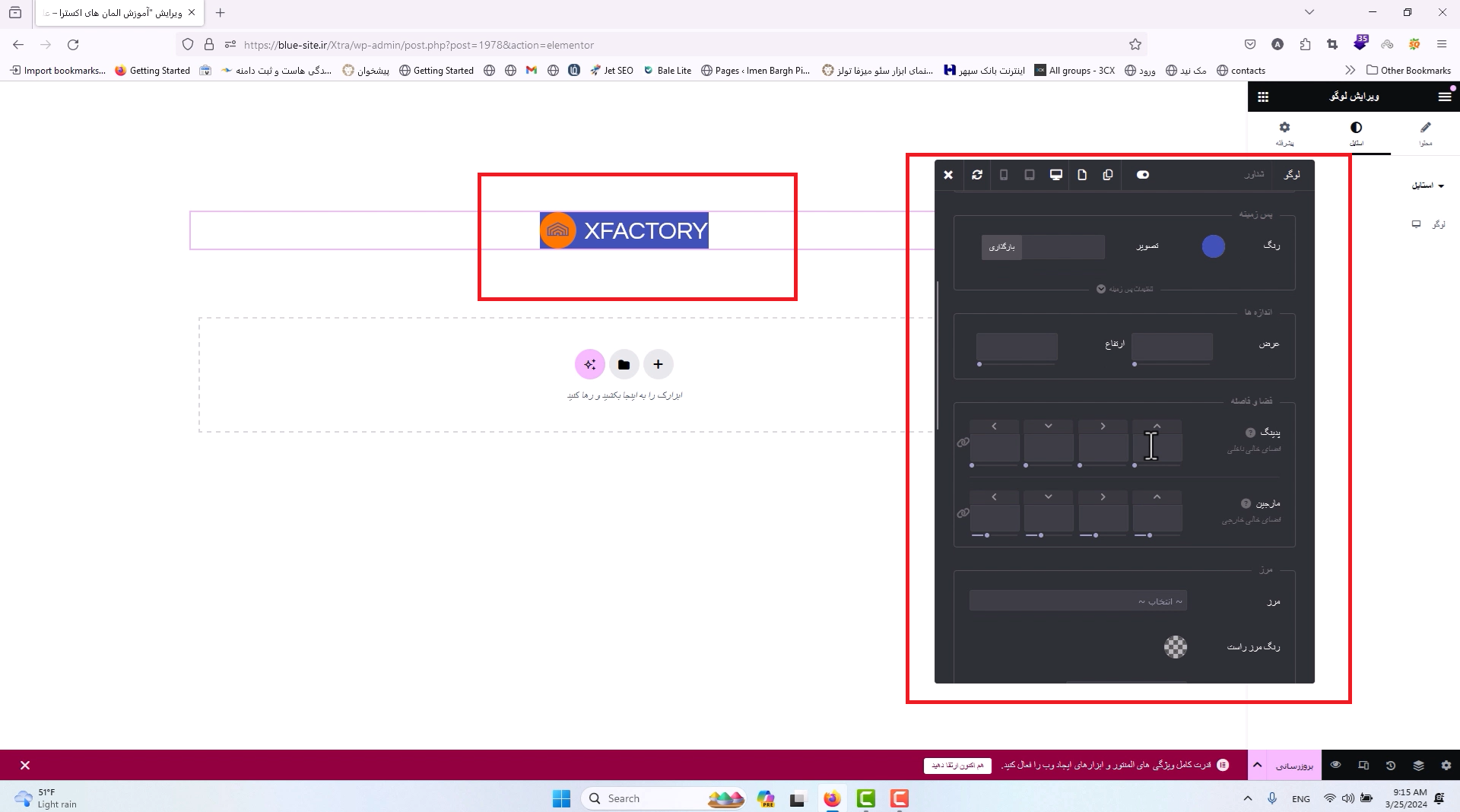Open the Navigator layers icon
The image size is (1460, 812).
pos(1418,766)
